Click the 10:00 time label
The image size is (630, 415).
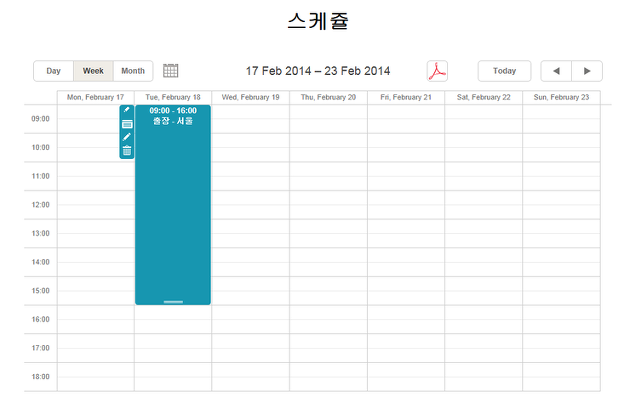pos(41,147)
